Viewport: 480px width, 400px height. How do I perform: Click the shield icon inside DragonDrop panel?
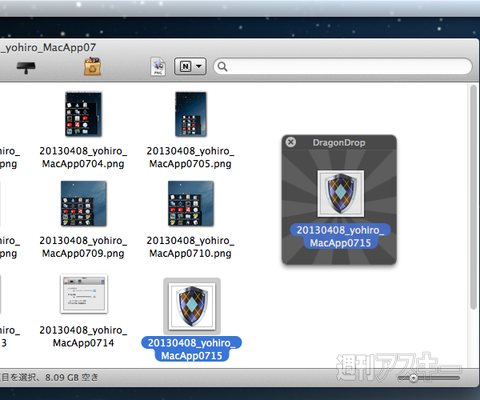point(340,193)
